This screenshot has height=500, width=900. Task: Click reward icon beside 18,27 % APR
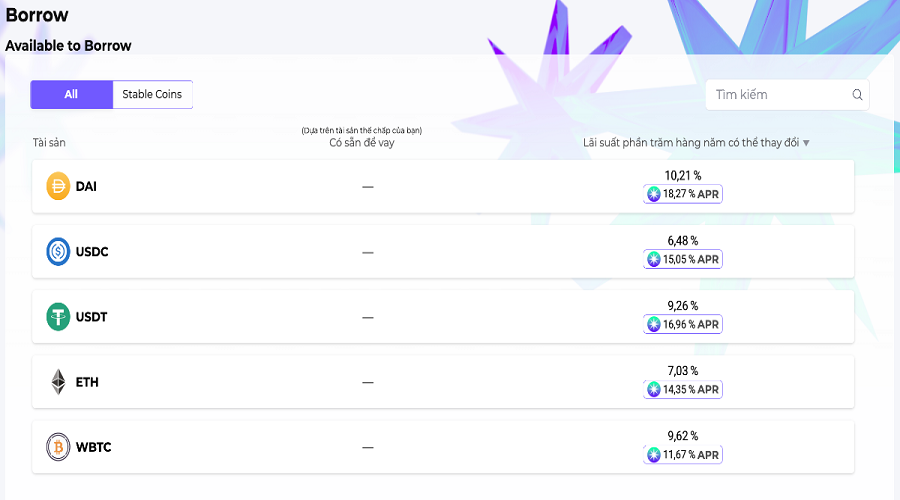(654, 194)
